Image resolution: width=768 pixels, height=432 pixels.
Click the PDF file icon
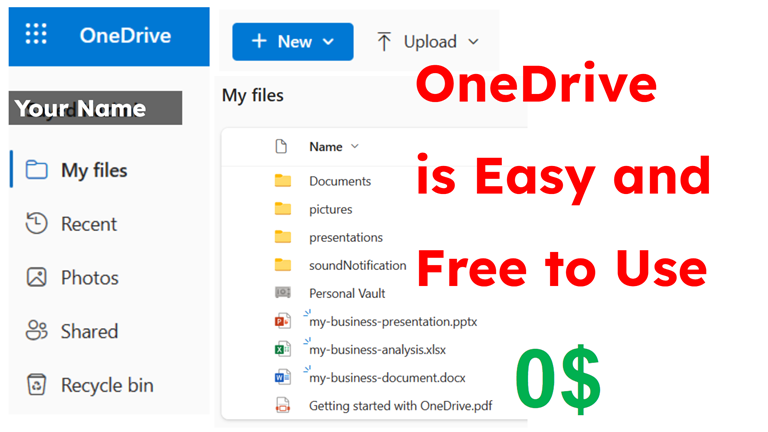[x=283, y=406]
